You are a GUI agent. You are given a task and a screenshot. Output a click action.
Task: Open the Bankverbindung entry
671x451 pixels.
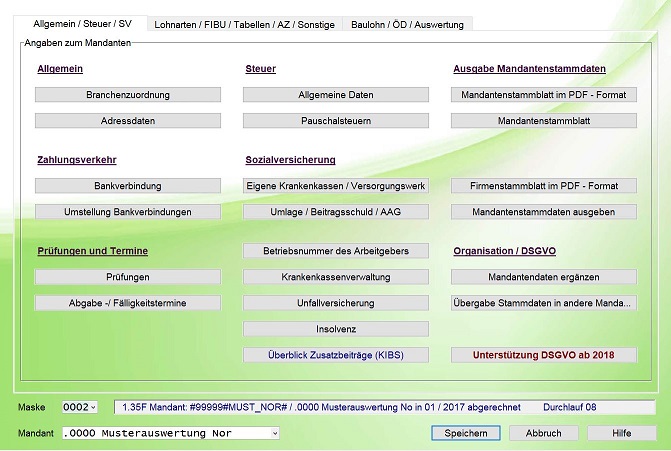pos(128,186)
